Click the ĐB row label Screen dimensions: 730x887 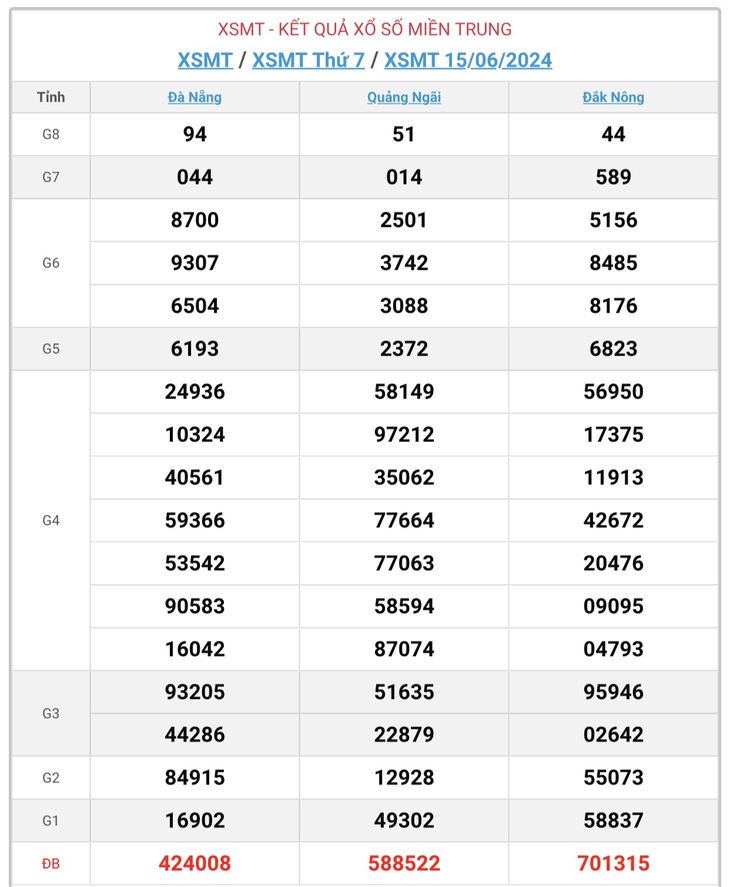[x=51, y=863]
